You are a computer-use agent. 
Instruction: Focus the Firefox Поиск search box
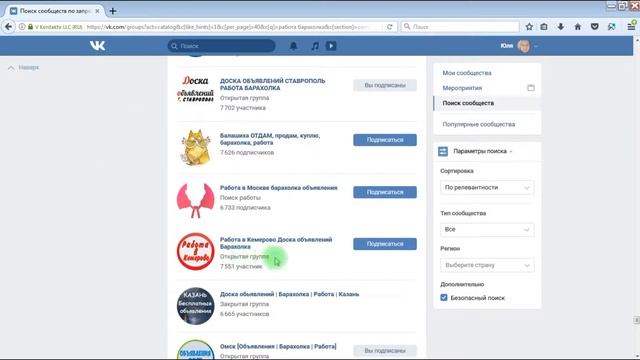point(460,27)
